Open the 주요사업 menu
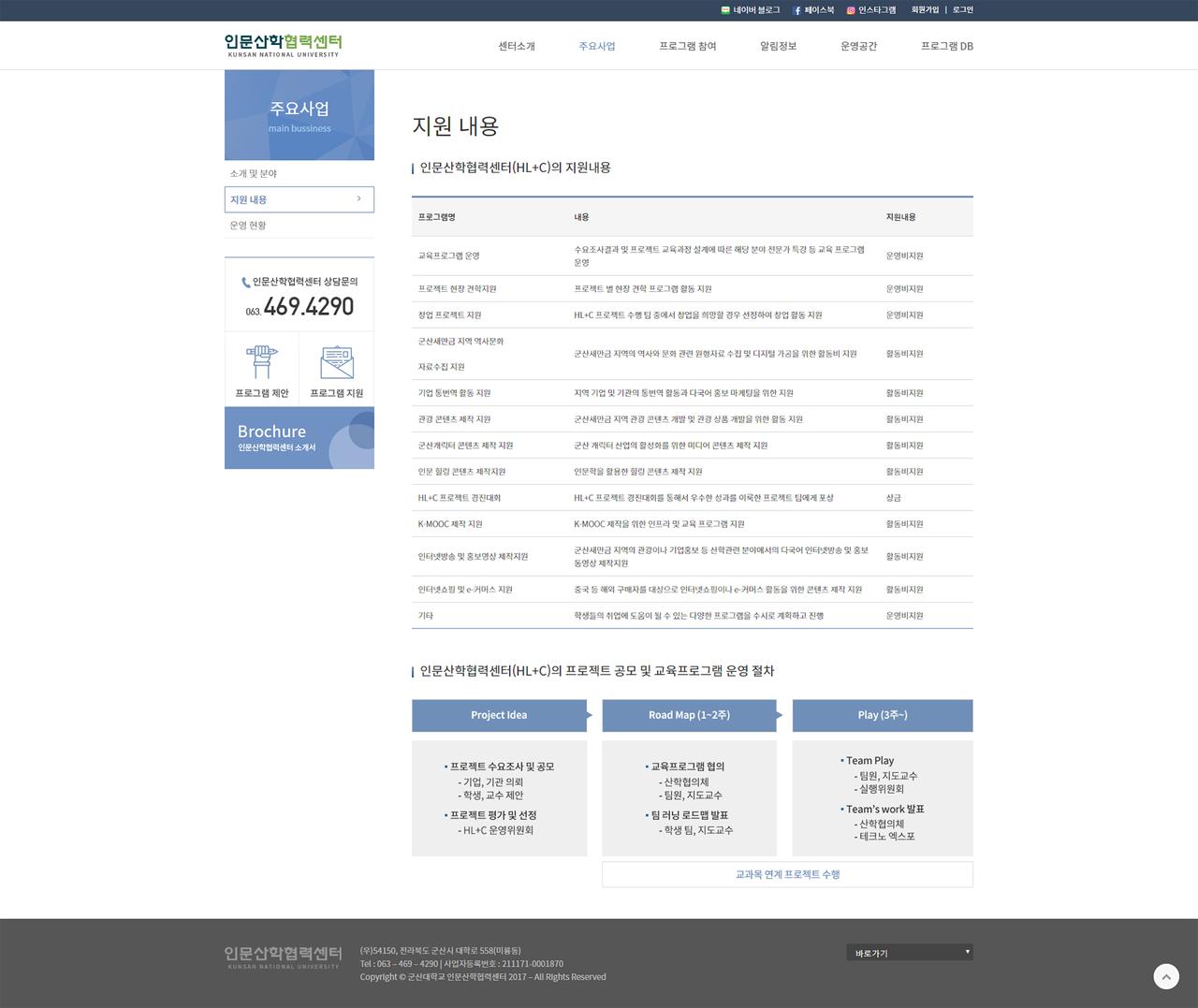 597,46
